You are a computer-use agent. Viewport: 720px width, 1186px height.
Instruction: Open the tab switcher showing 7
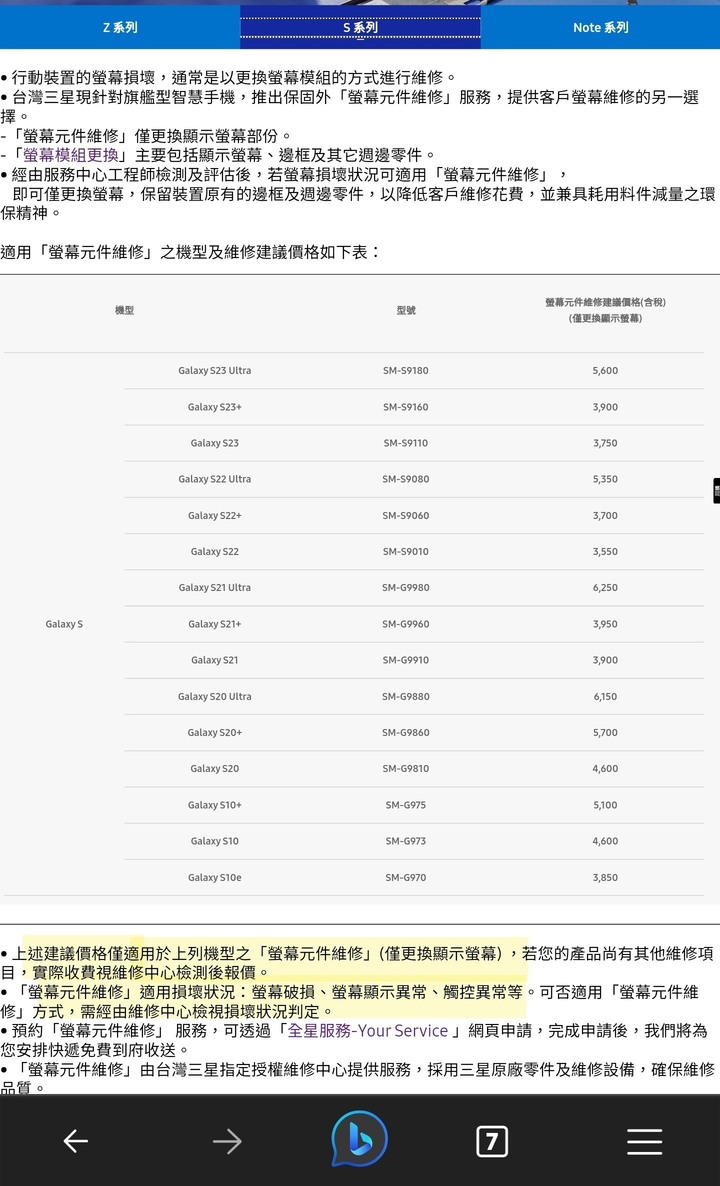click(x=492, y=1141)
